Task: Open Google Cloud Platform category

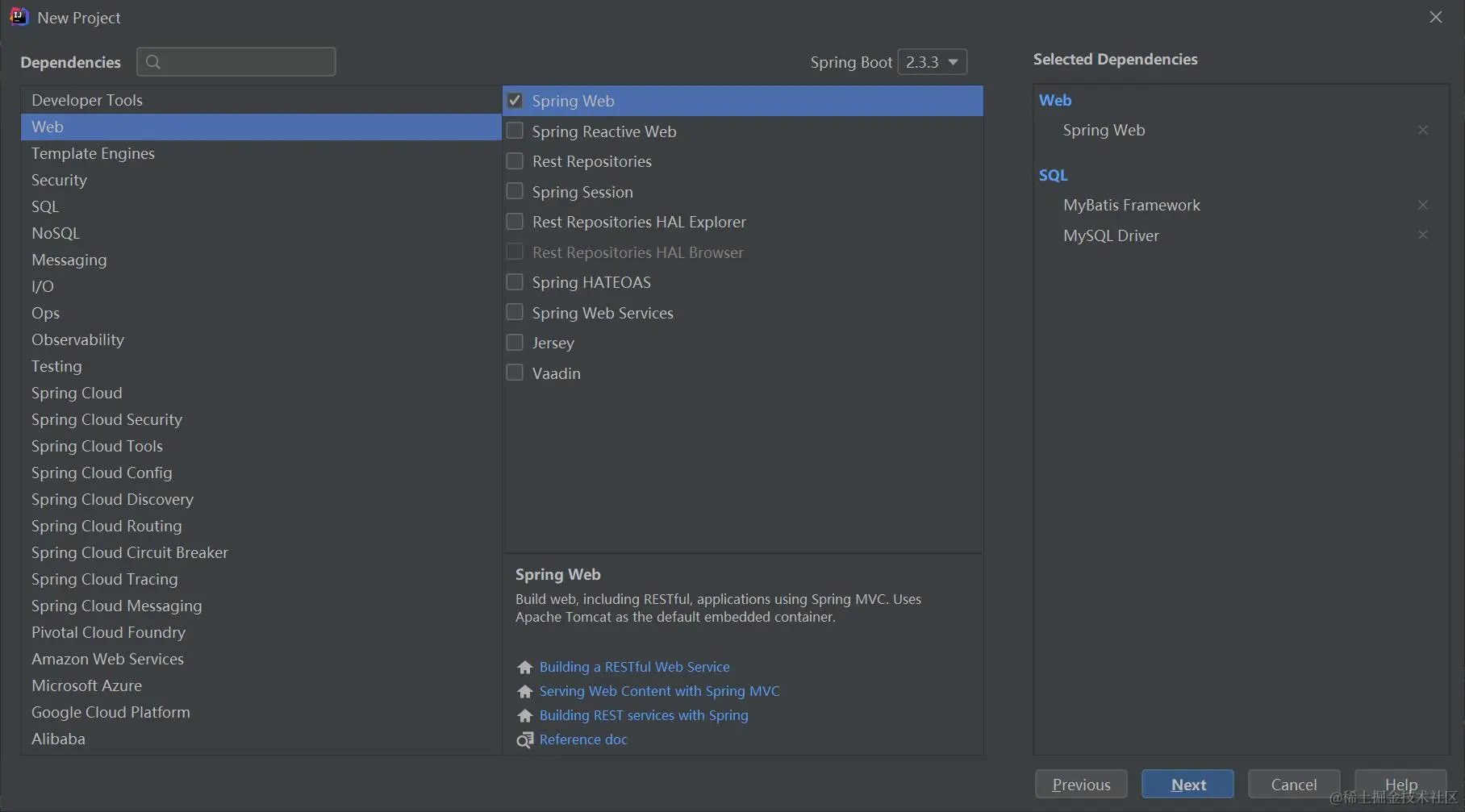Action: point(261,712)
